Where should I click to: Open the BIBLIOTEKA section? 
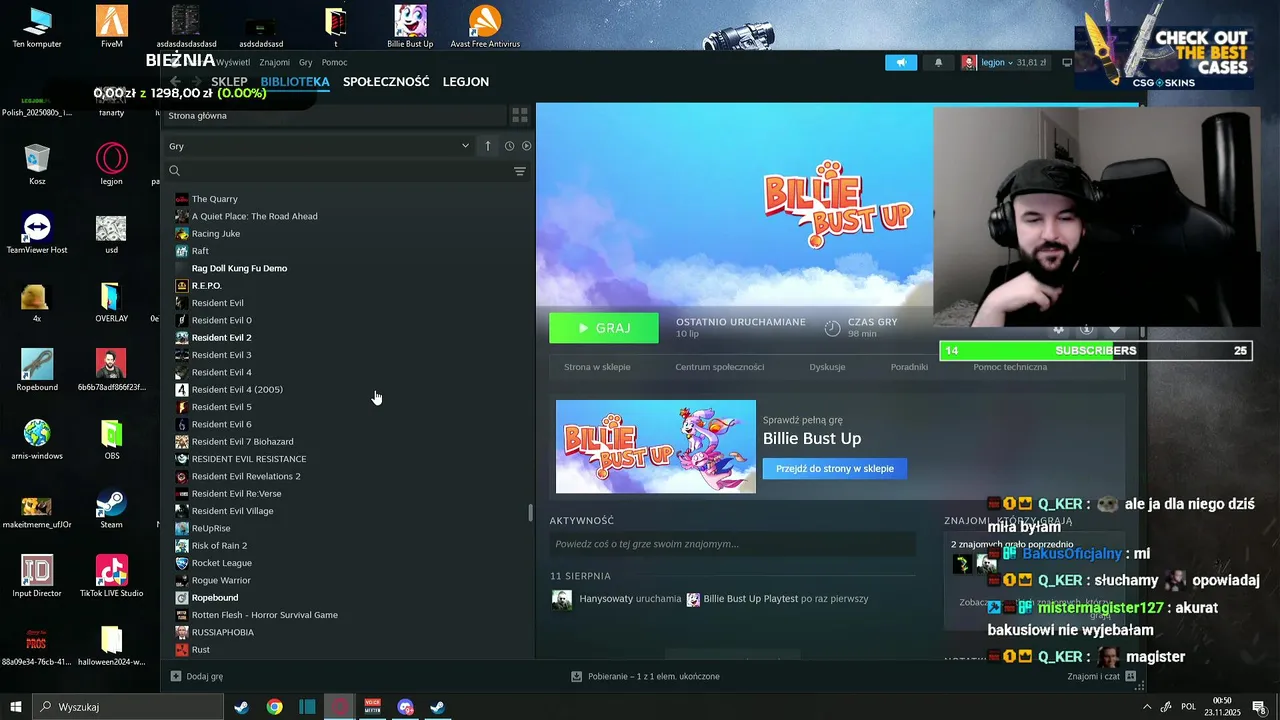coord(295,82)
